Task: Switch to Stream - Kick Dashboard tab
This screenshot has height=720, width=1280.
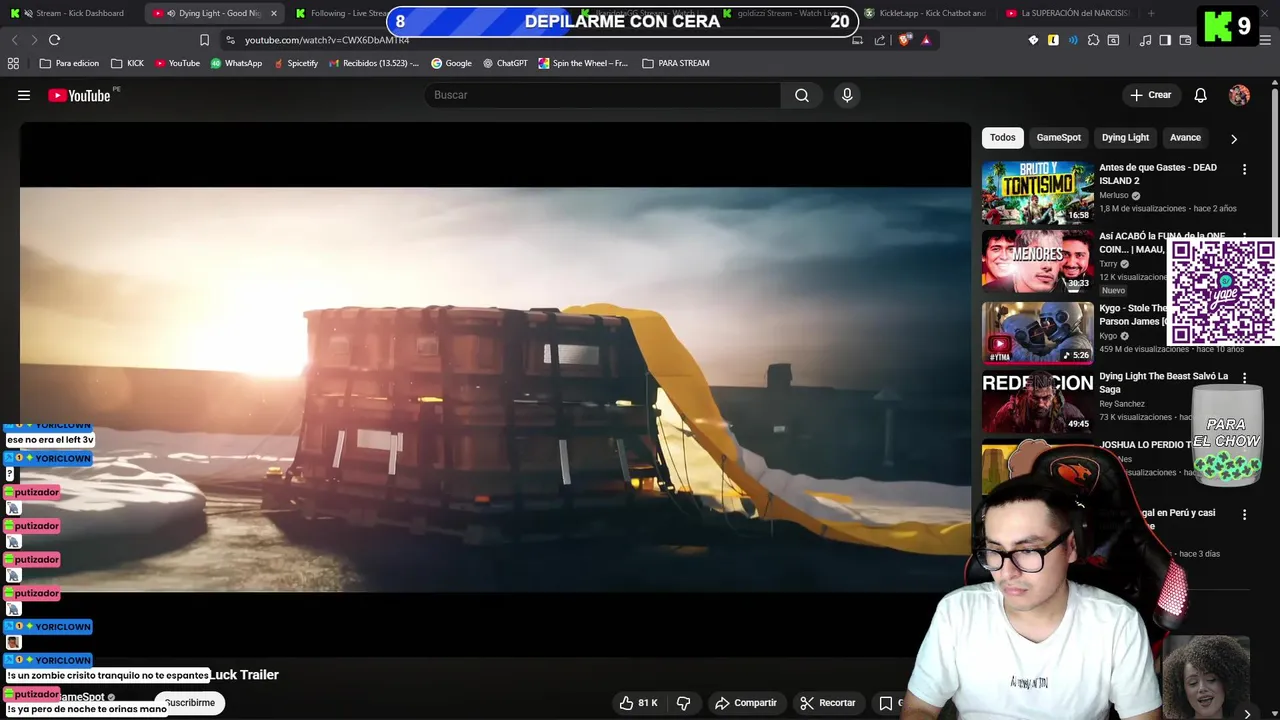Action: pyautogui.click(x=70, y=13)
